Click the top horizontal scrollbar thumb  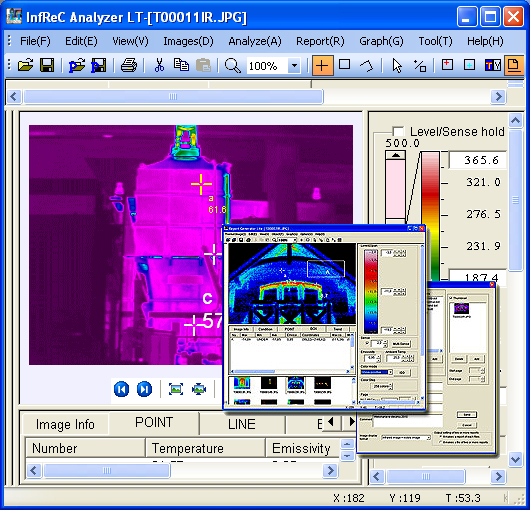[173, 97]
